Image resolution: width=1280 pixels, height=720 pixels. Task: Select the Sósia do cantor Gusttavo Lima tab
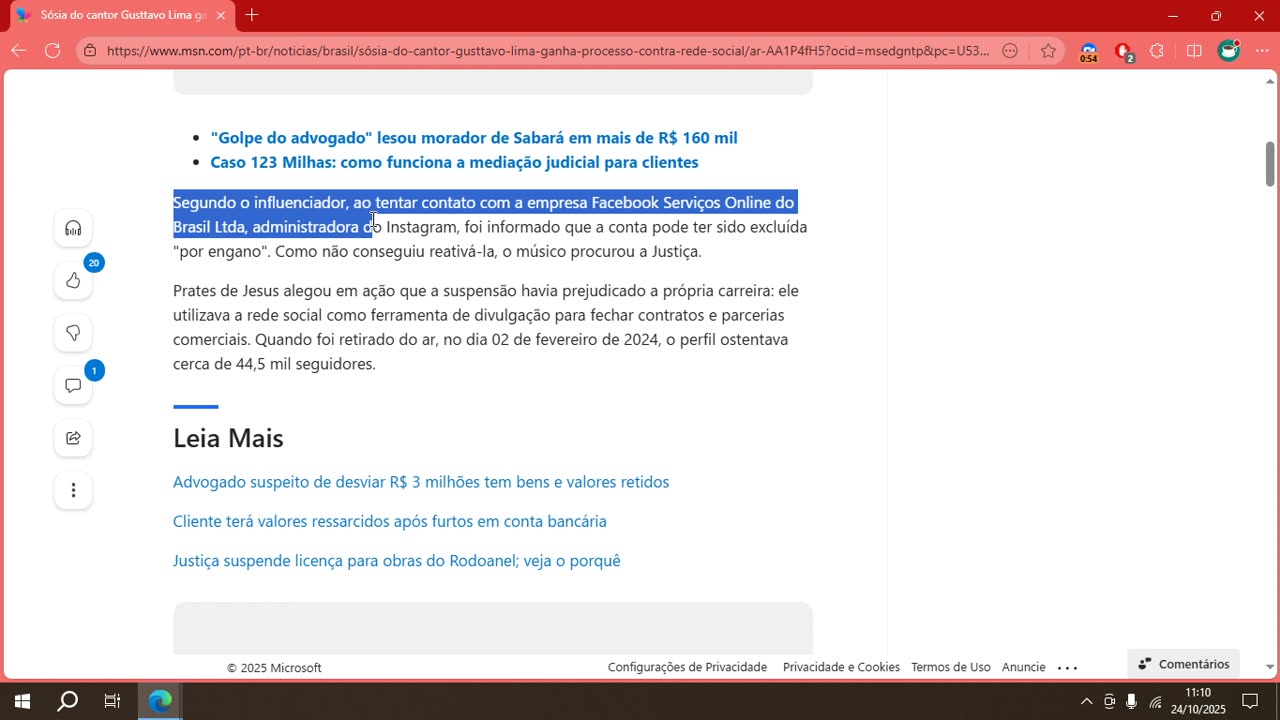pyautogui.click(x=120, y=15)
